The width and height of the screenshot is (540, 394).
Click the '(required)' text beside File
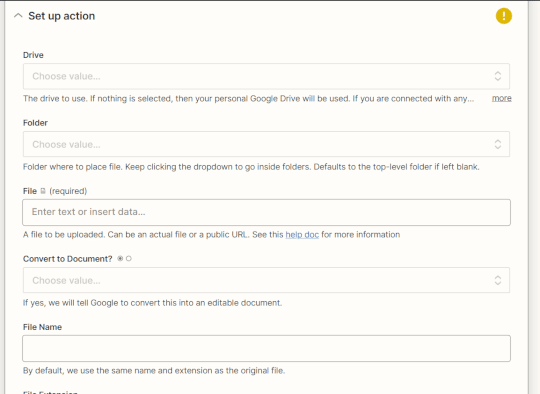(x=68, y=191)
